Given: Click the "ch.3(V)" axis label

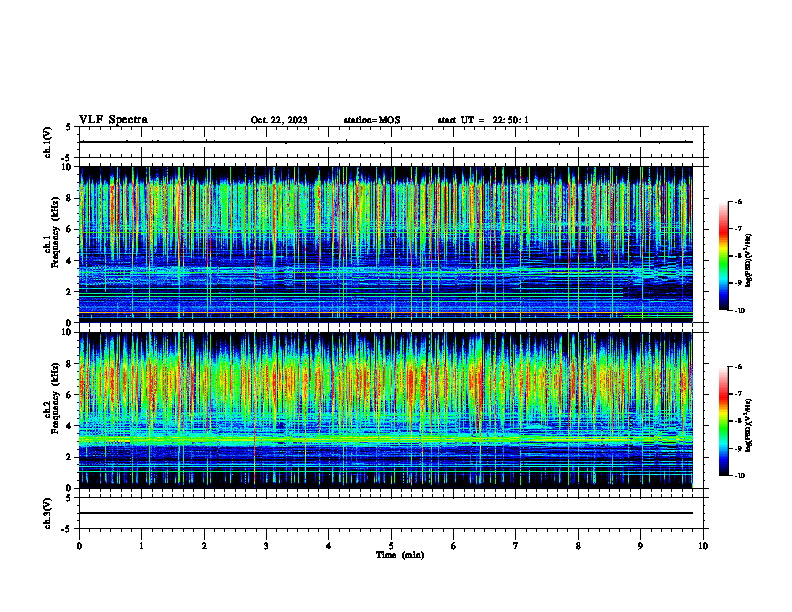Looking at the screenshot, I should [47, 514].
